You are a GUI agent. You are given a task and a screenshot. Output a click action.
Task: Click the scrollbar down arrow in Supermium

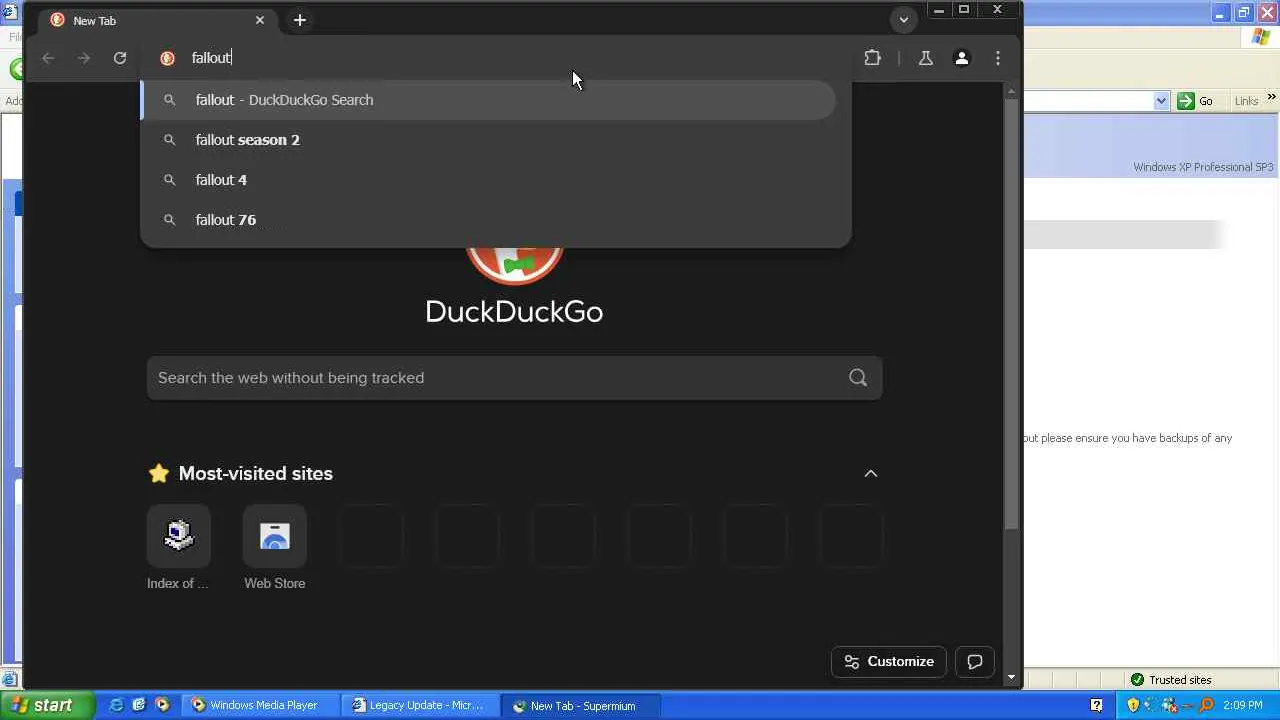pyautogui.click(x=1011, y=677)
